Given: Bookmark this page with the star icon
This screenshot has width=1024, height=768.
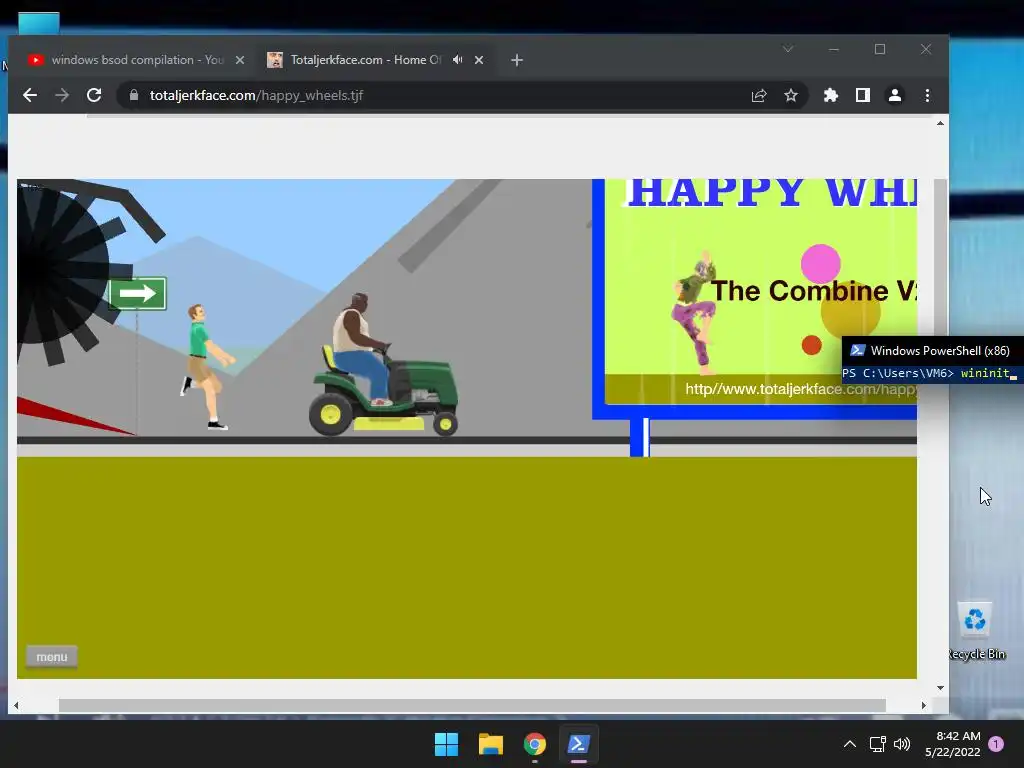Looking at the screenshot, I should [791, 95].
